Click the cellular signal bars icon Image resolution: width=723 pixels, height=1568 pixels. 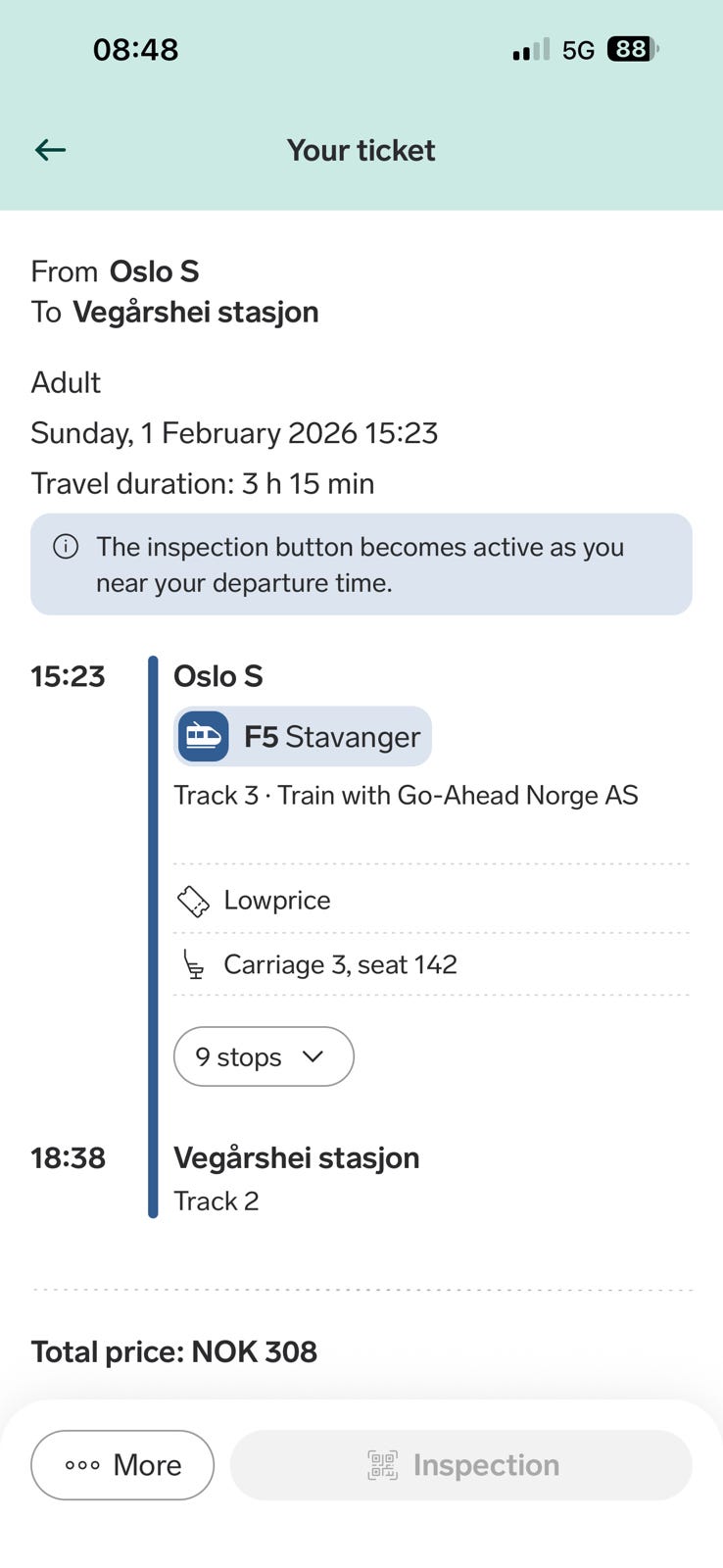[x=531, y=50]
